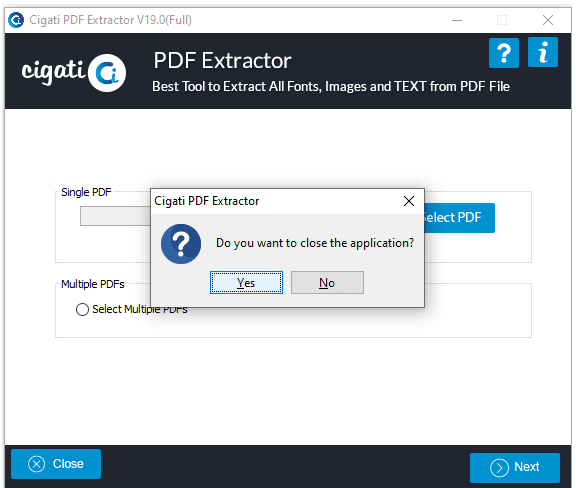Click the Cigati icon in title bar
This screenshot has height=488, width=576.
click(16, 20)
